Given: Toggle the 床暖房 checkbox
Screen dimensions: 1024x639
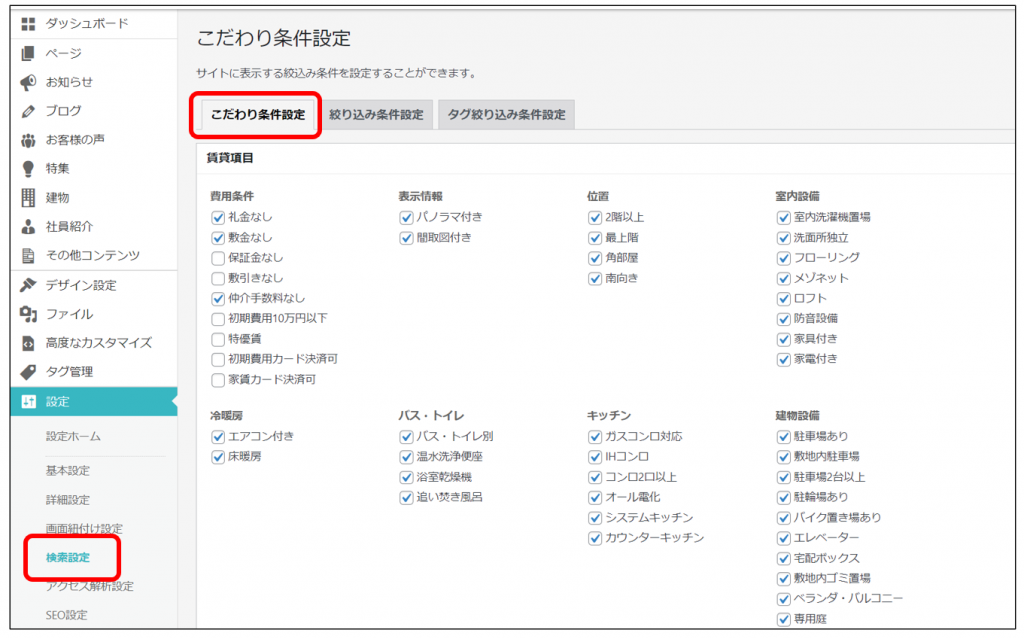Looking at the screenshot, I should point(218,456).
